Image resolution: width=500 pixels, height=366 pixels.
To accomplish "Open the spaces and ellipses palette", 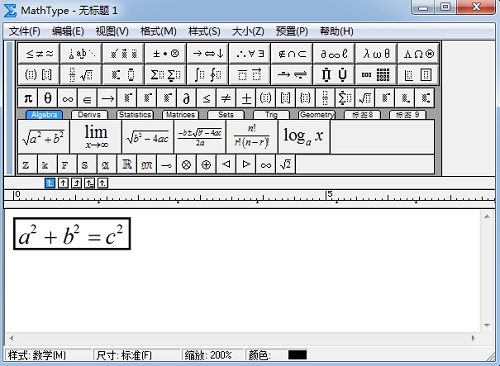I will pos(81,53).
